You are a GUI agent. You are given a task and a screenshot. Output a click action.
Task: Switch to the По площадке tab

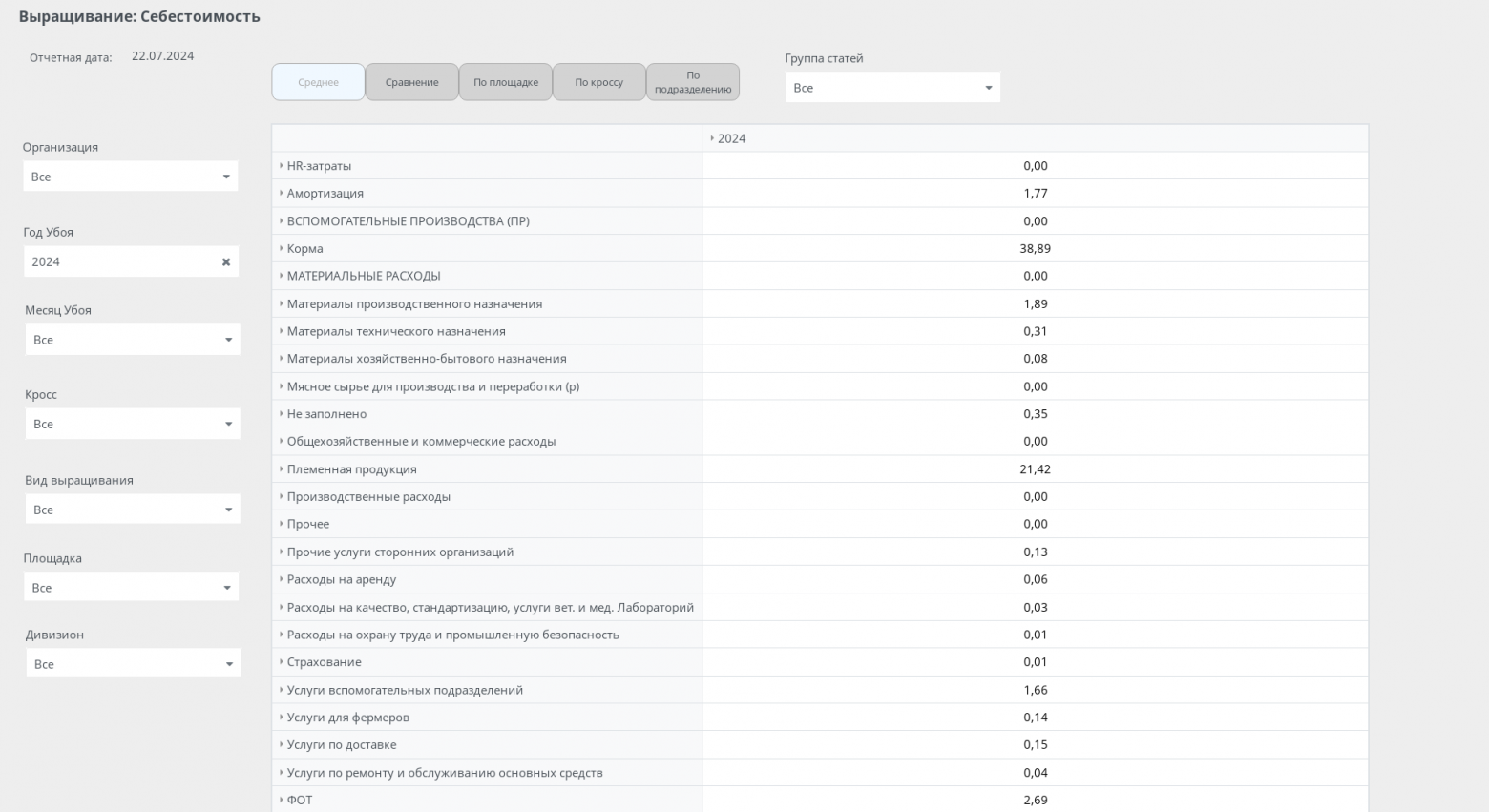tap(506, 82)
